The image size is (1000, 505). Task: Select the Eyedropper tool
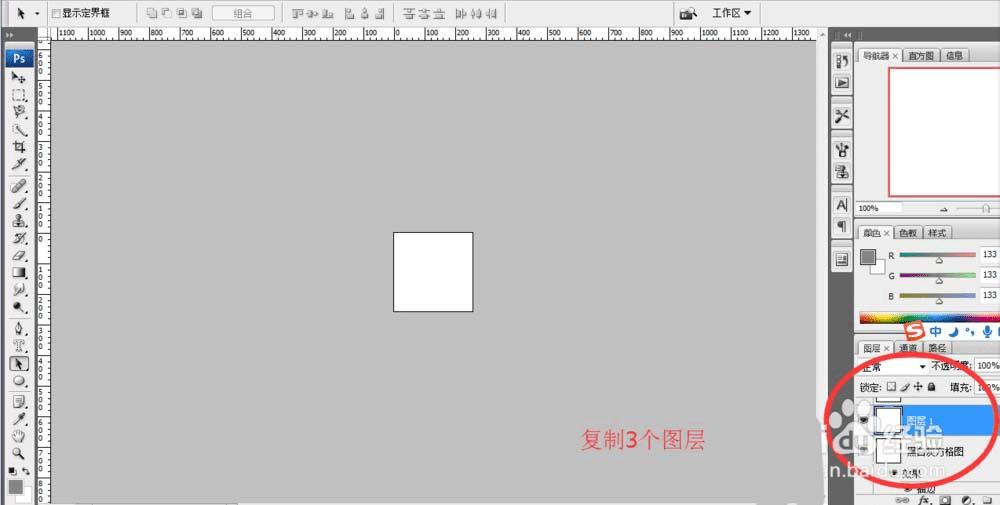(x=19, y=419)
